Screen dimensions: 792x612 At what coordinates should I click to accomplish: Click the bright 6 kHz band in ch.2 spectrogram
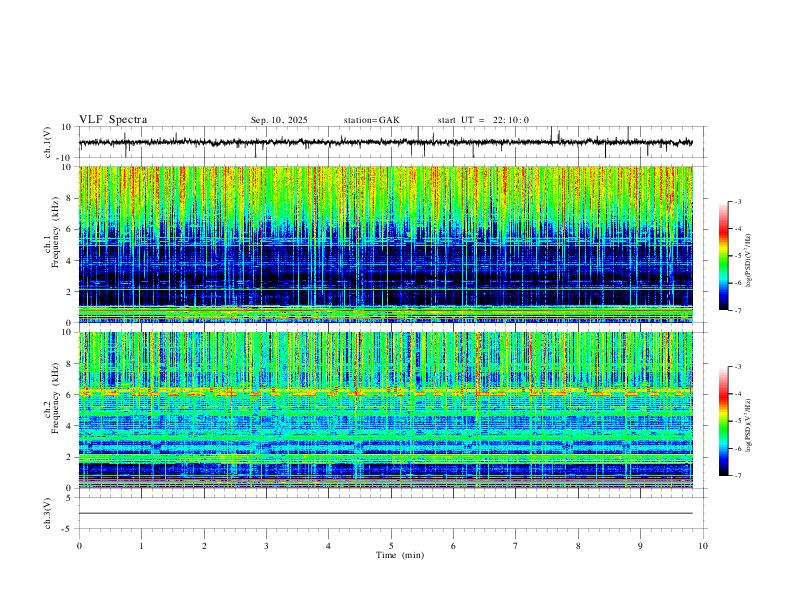(x=386, y=392)
